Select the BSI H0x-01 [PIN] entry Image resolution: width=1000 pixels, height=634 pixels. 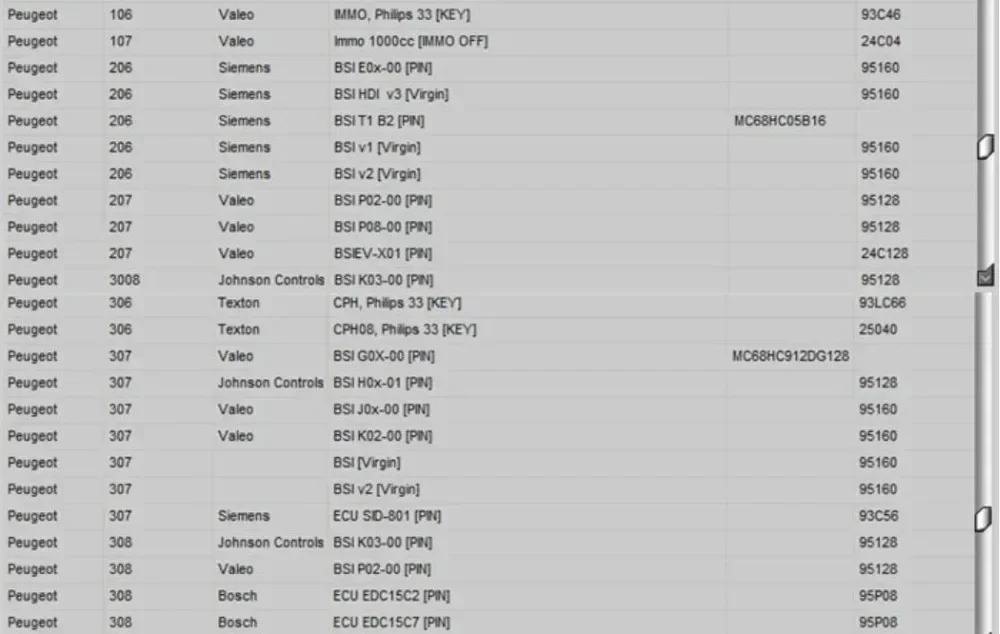click(x=383, y=383)
